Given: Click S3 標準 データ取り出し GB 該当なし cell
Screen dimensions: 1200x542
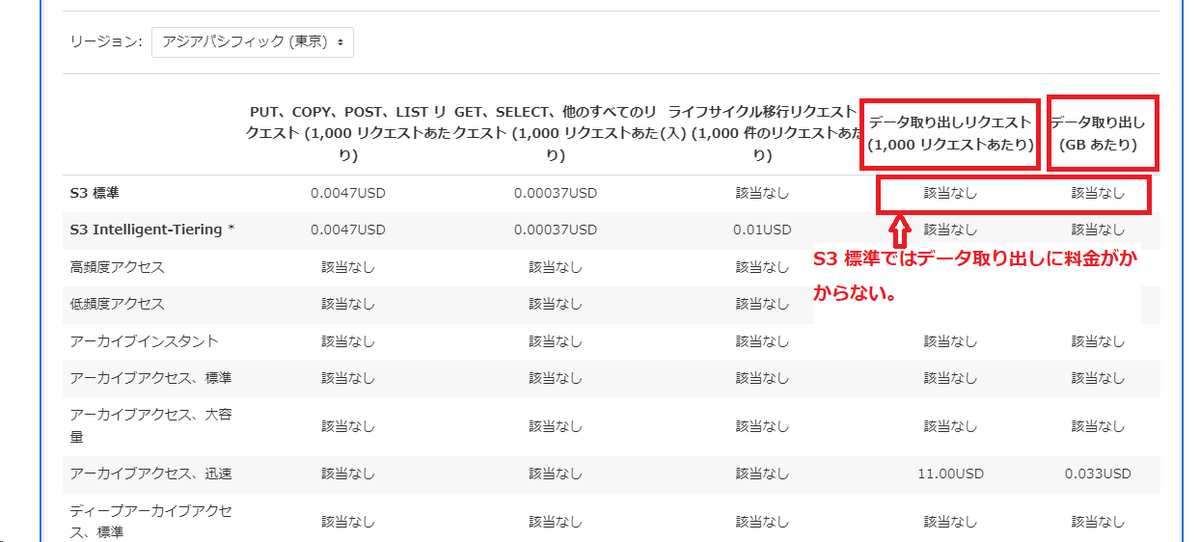Looking at the screenshot, I should click(x=1098, y=192).
